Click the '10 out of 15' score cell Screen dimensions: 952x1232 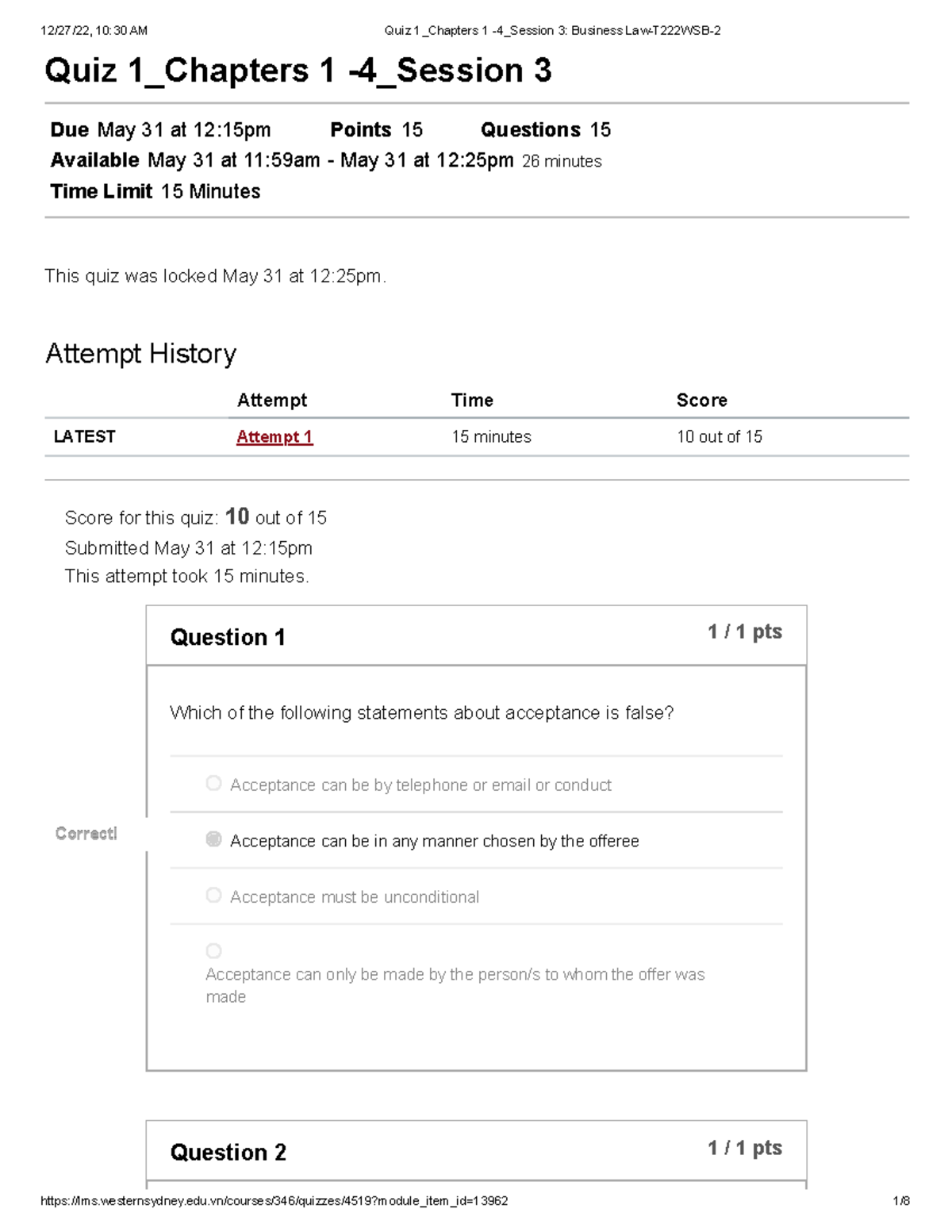coord(719,437)
